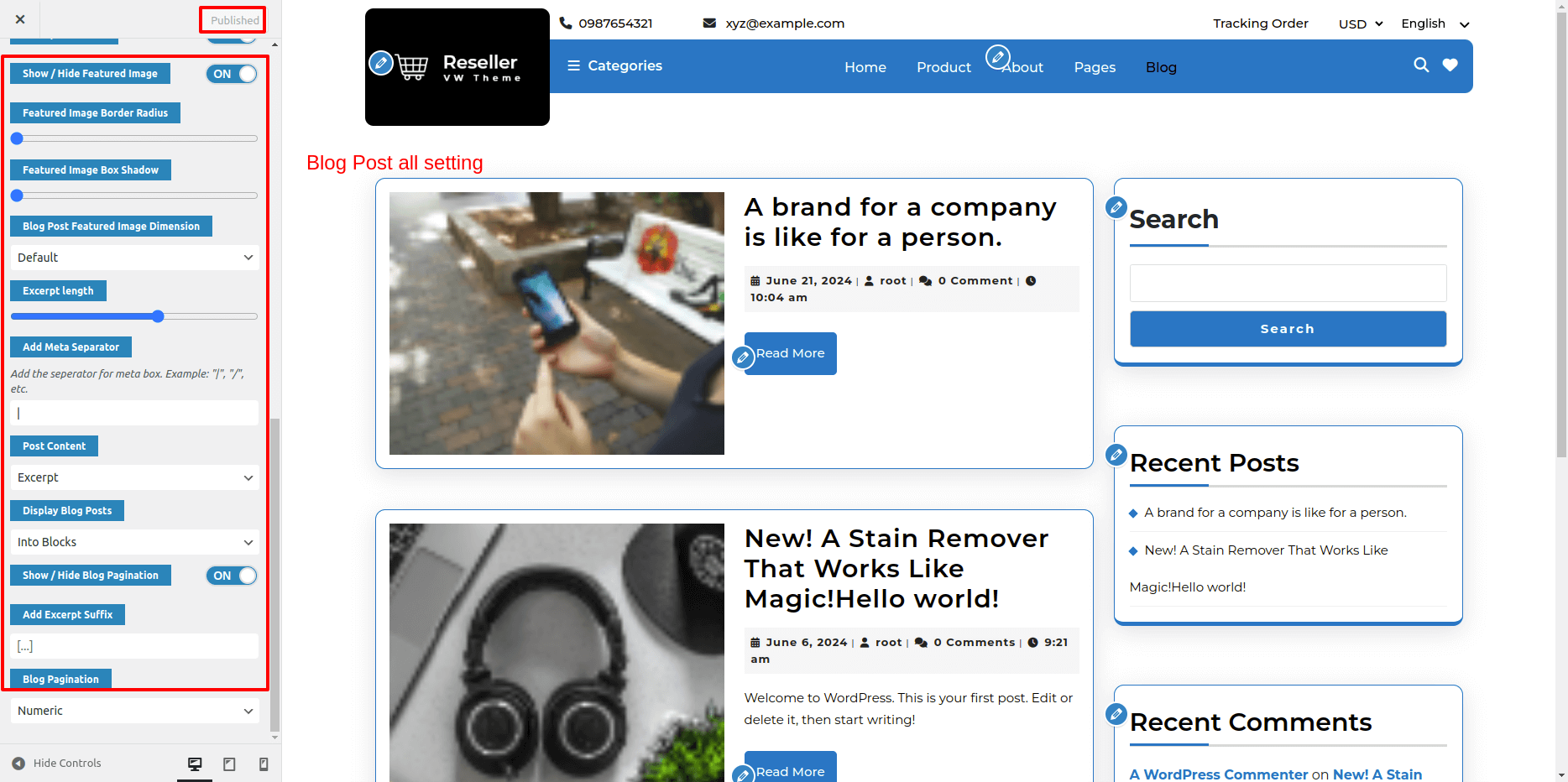Viewport: 1568px width, 782px height.
Task: Click the search magnifier icon in header
Action: [1421, 65]
